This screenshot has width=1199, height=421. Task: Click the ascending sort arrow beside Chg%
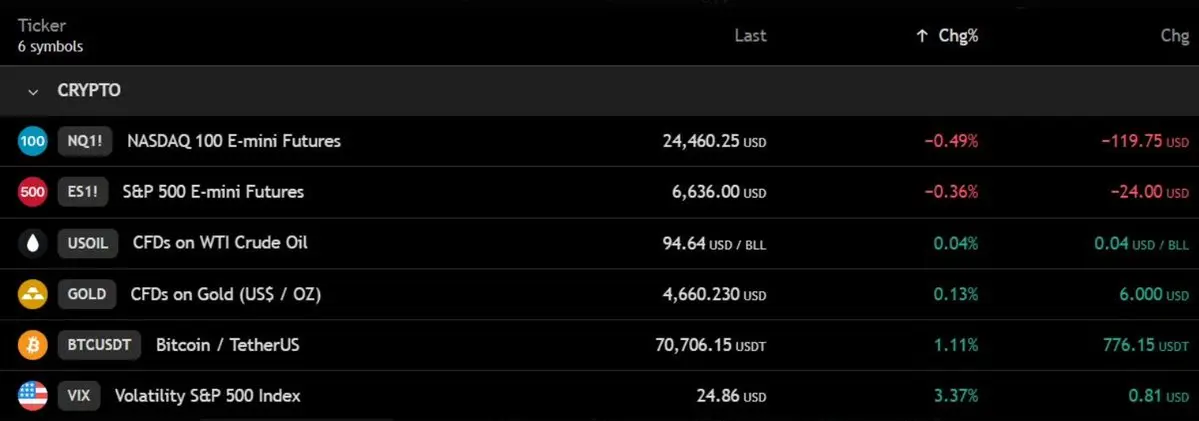pyautogui.click(x=922, y=36)
